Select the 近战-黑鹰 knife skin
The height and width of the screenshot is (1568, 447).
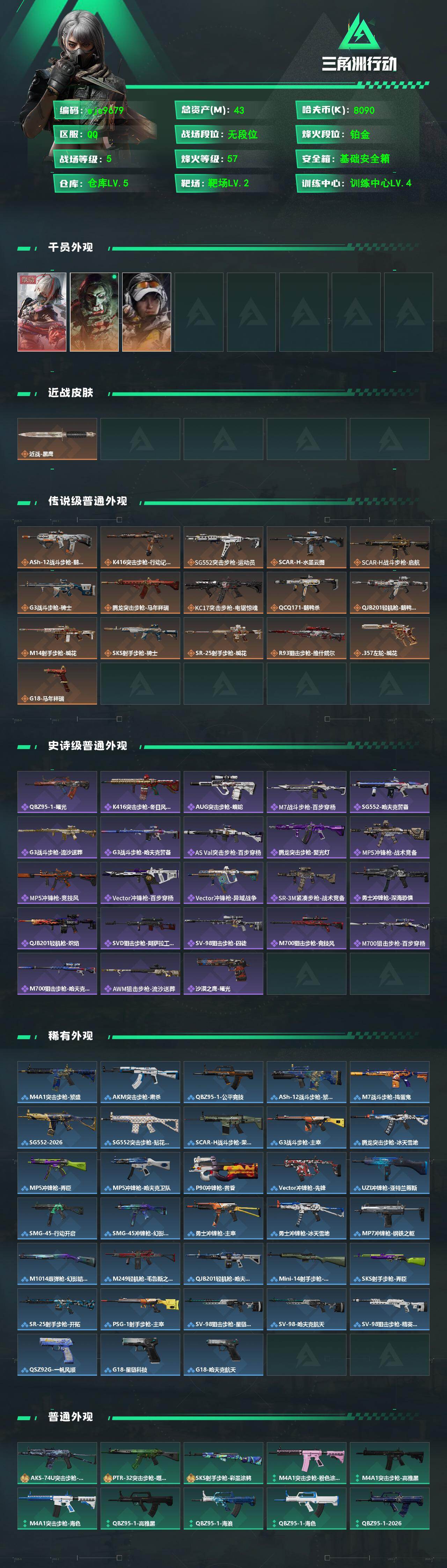(x=57, y=439)
